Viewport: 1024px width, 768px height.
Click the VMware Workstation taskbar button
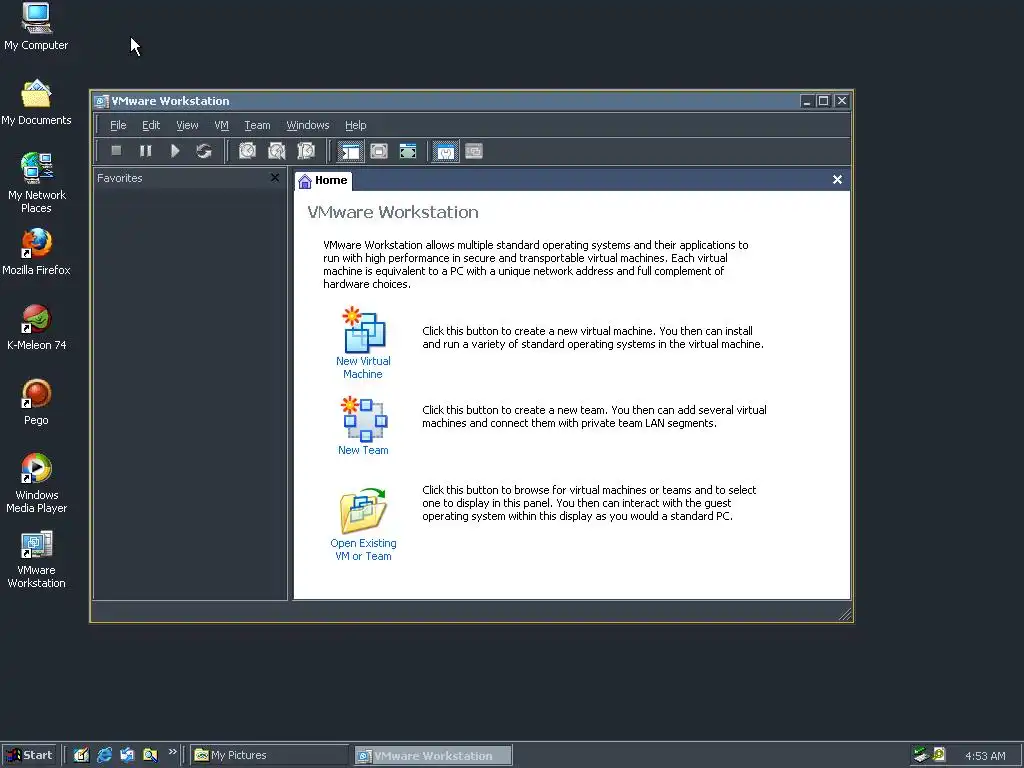click(x=433, y=756)
